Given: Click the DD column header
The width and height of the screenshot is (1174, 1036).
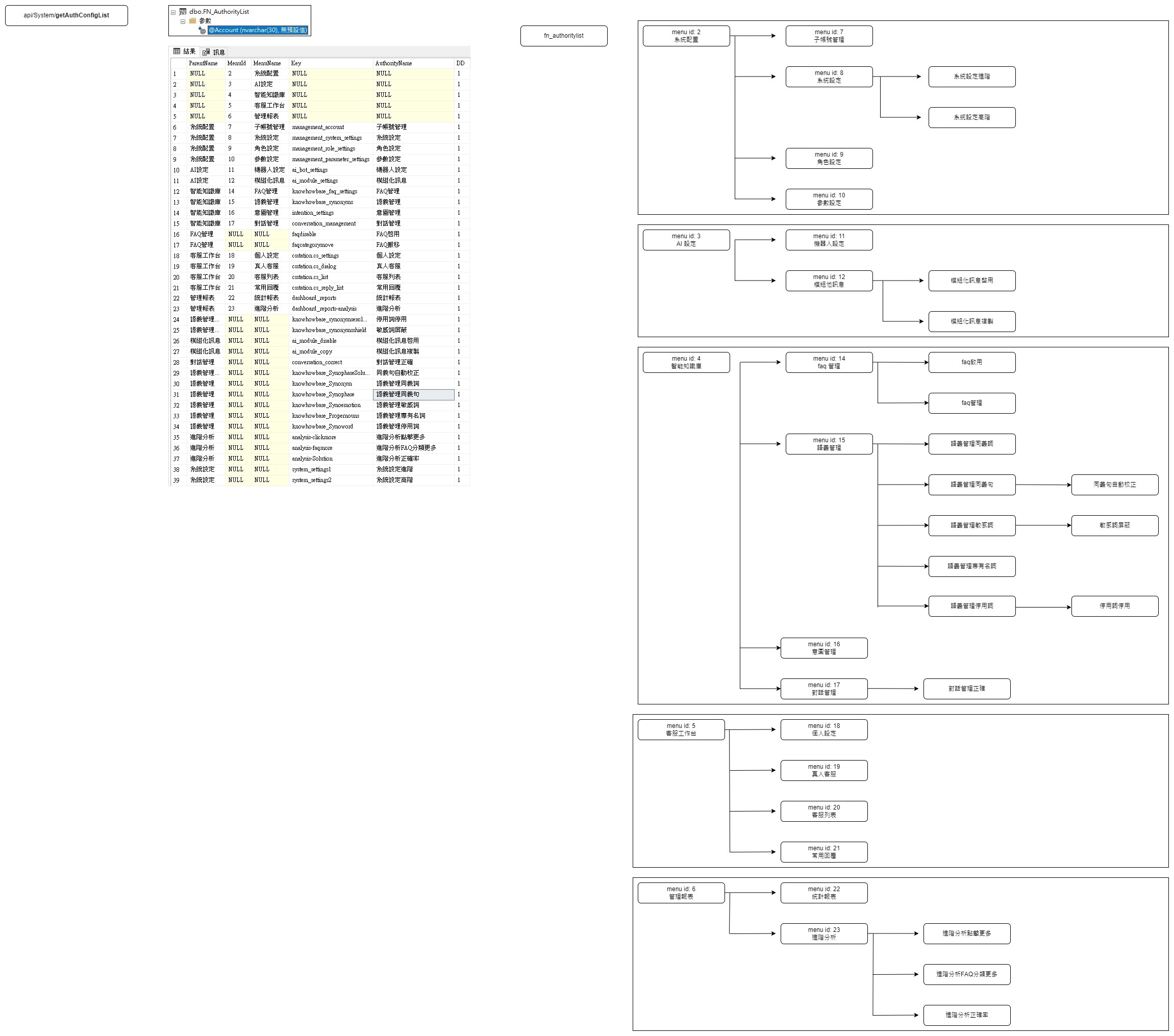Looking at the screenshot, I should [461, 63].
